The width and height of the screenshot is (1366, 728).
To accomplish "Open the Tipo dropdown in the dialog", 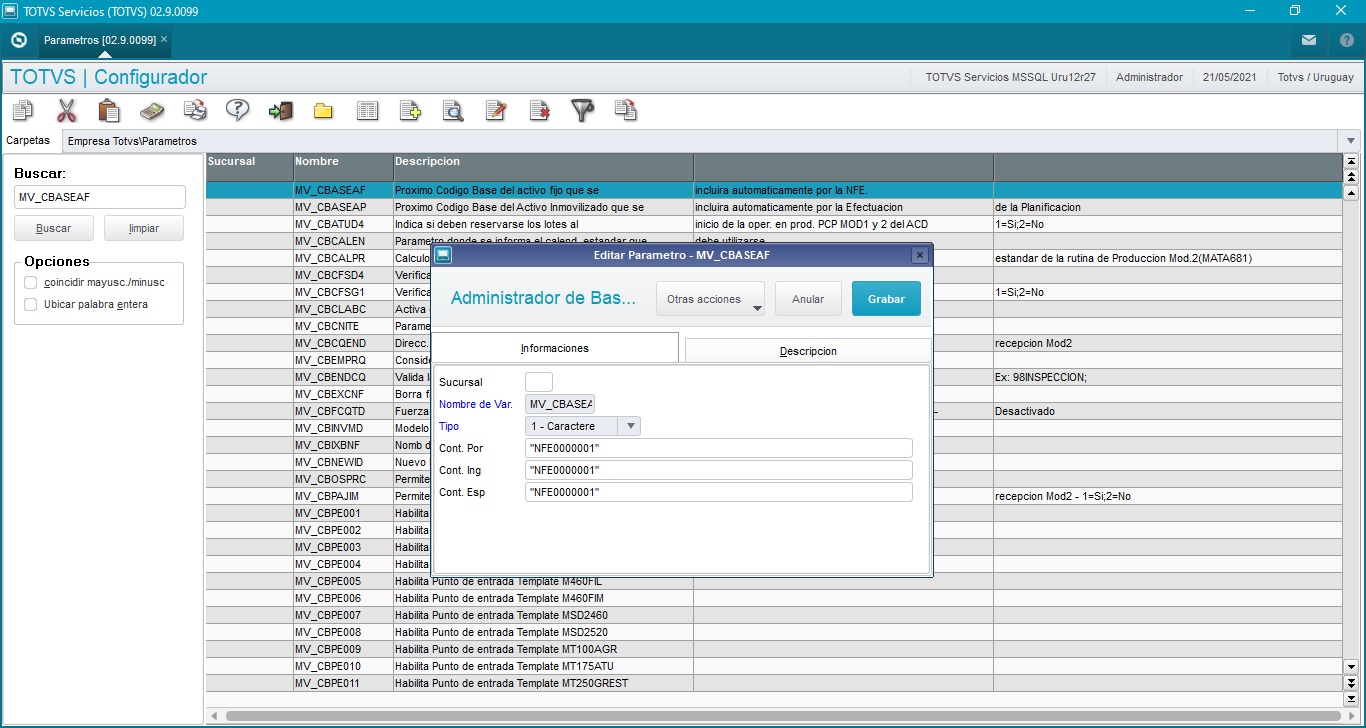I will [630, 426].
